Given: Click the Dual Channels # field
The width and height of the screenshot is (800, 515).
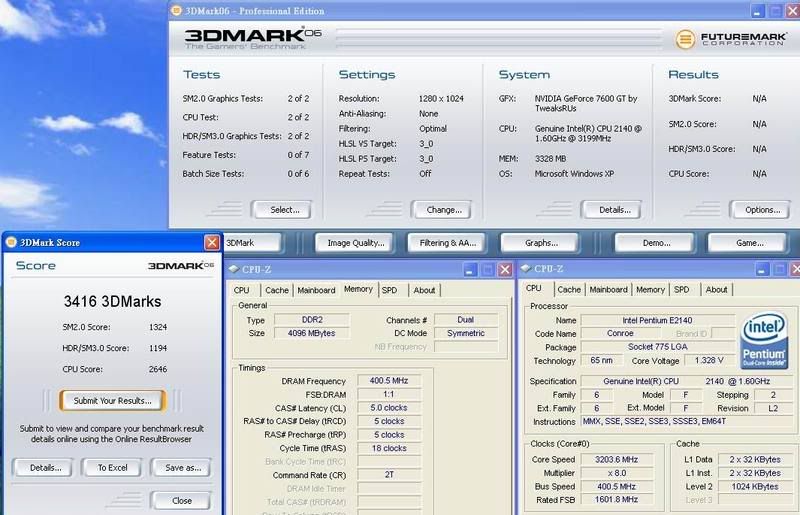Looking at the screenshot, I should tap(466, 320).
